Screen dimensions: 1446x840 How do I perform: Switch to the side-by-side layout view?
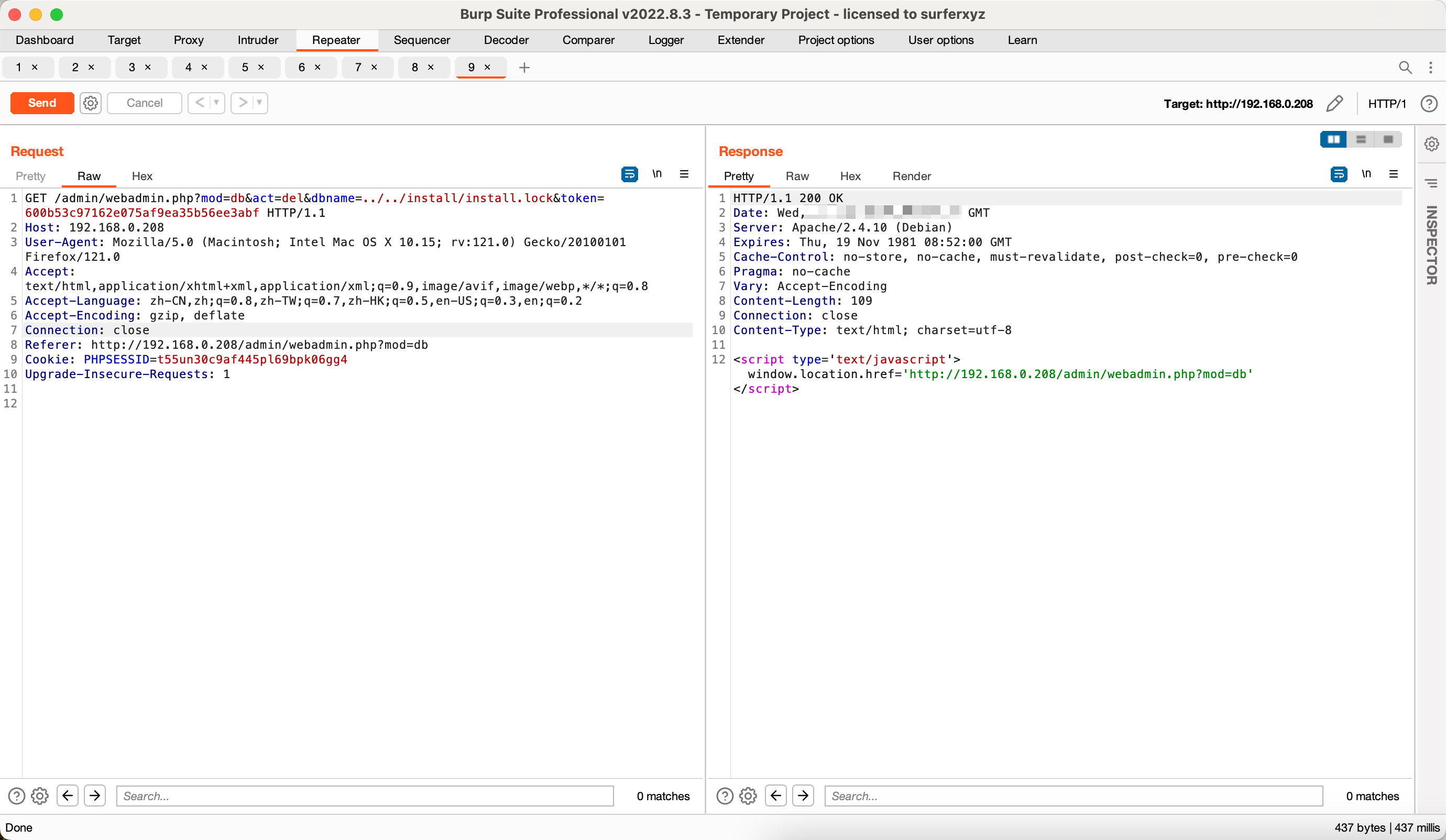(1333, 139)
